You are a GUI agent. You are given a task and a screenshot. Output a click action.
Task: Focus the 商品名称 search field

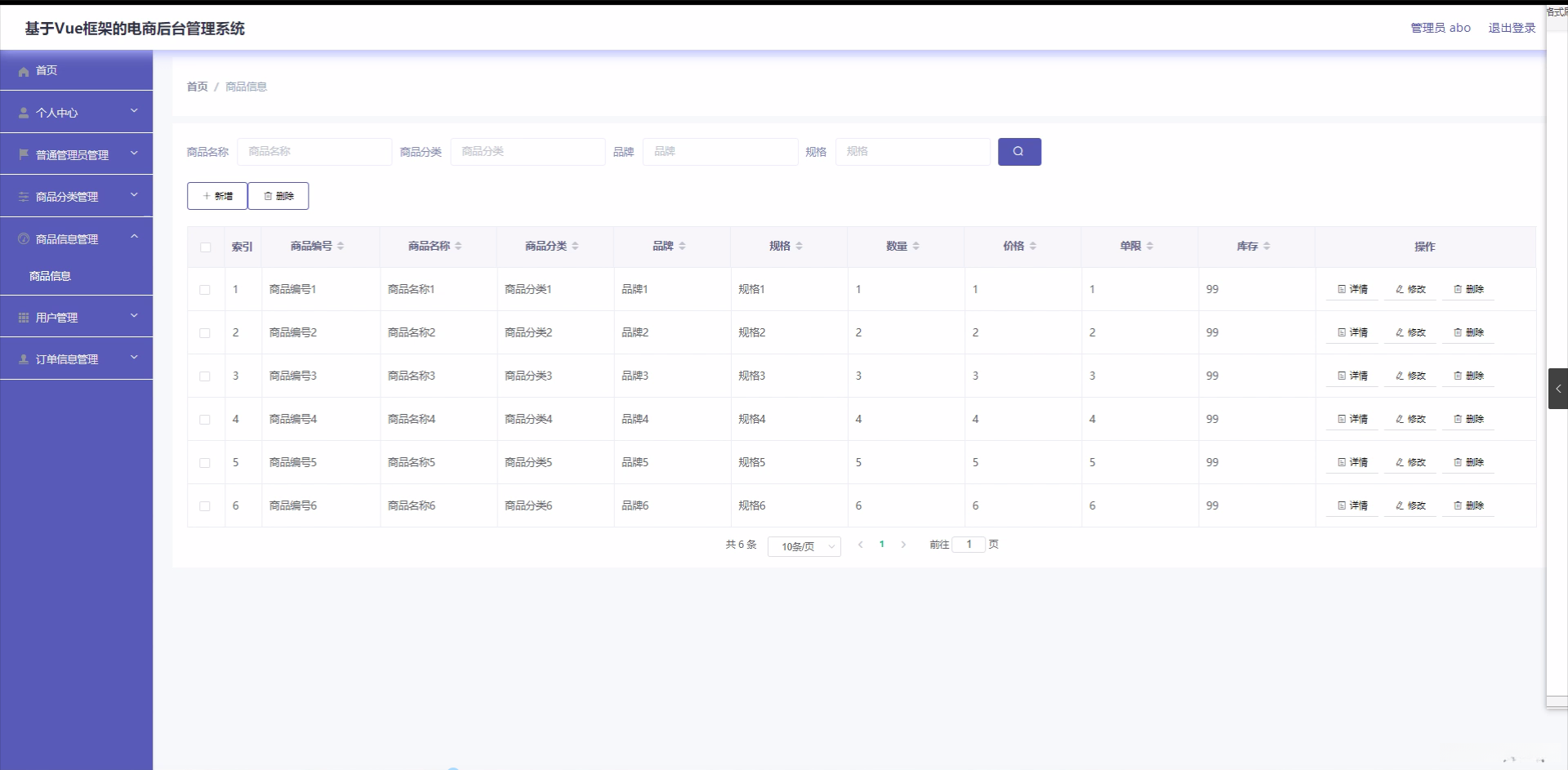(314, 152)
